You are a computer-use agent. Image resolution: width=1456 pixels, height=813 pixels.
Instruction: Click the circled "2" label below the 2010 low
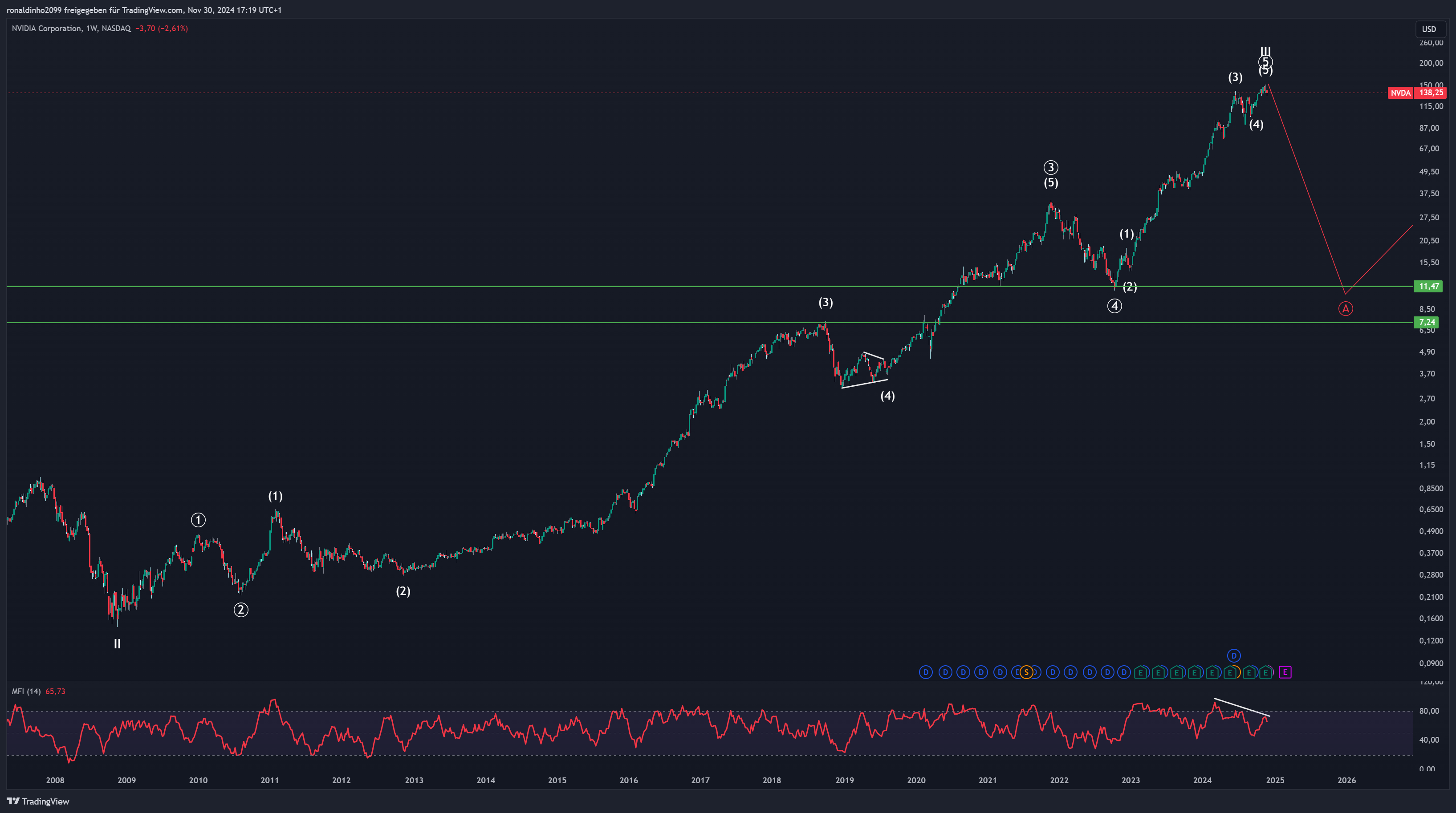coord(241,610)
